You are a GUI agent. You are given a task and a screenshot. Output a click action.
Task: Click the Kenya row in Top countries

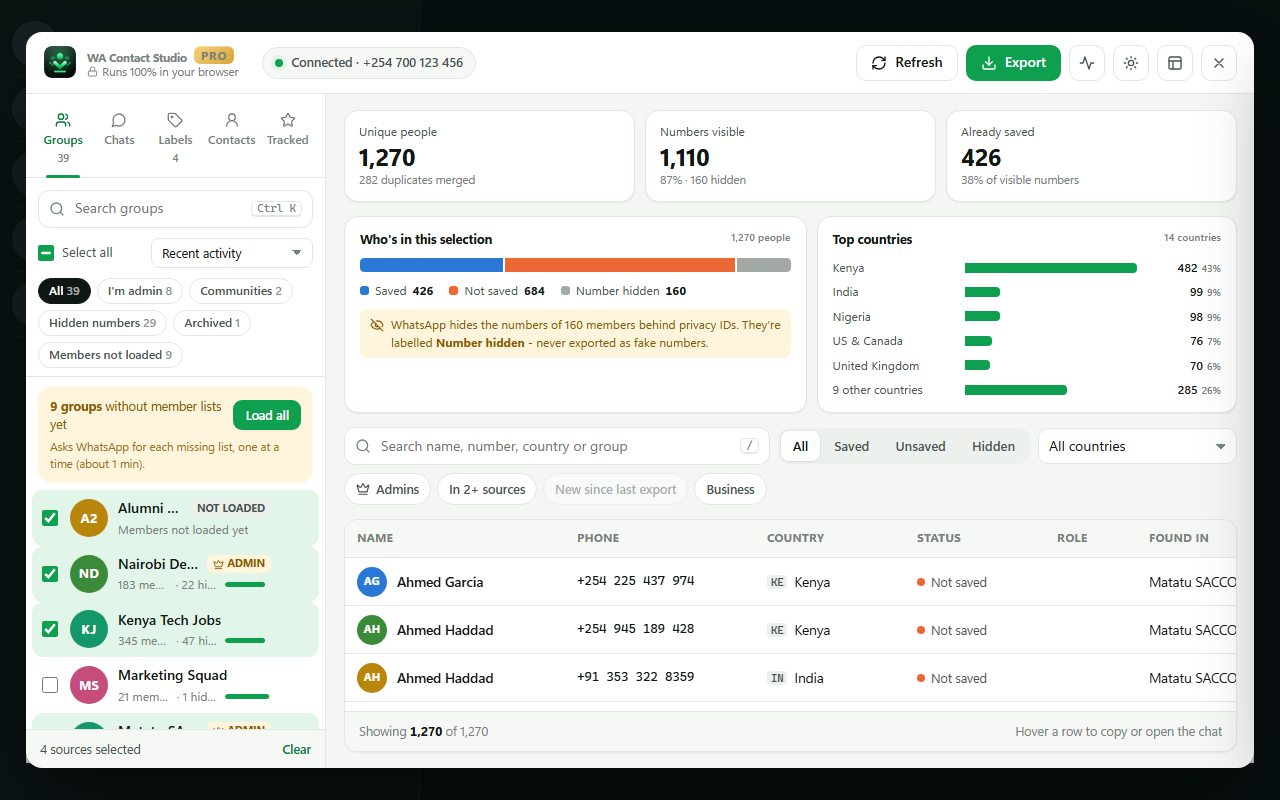(x=1027, y=268)
